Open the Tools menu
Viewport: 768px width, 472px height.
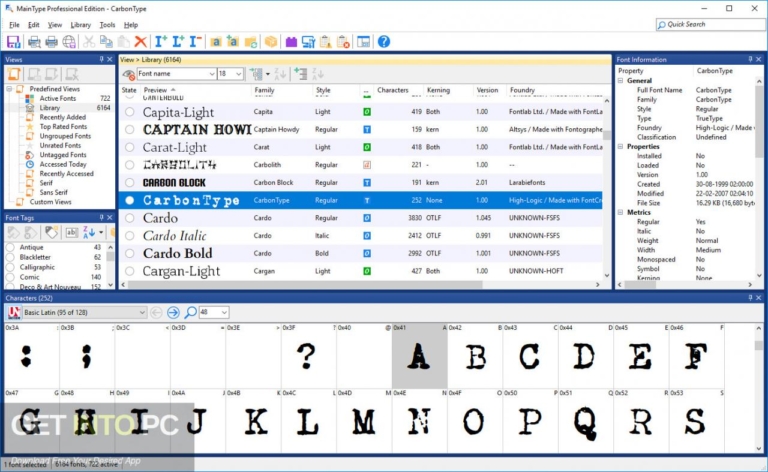[x=107, y=24]
